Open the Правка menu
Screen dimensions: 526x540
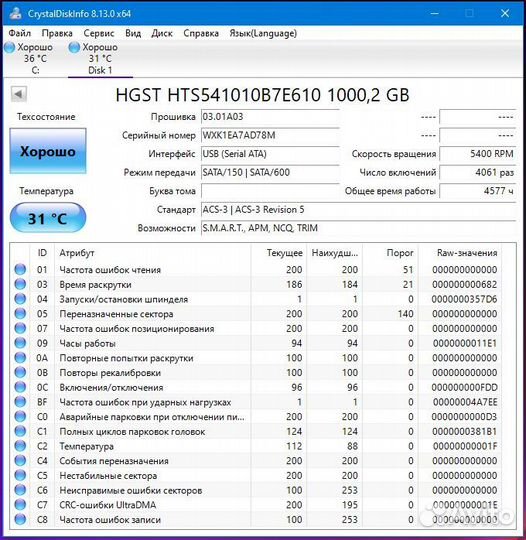57,33
